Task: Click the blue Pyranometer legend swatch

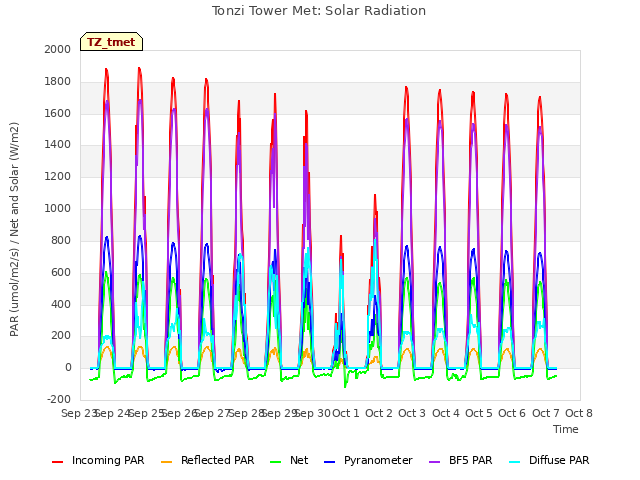Action: 329,462
